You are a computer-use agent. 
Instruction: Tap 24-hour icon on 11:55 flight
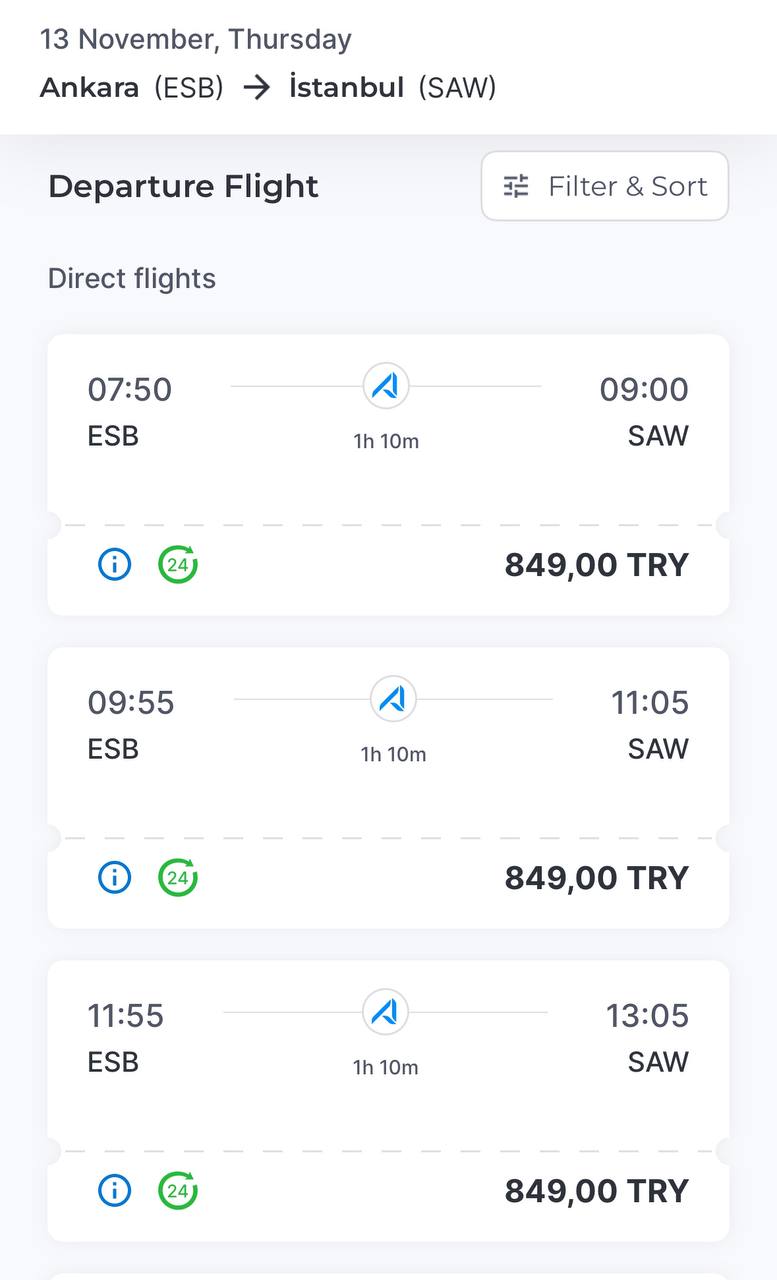click(178, 1191)
